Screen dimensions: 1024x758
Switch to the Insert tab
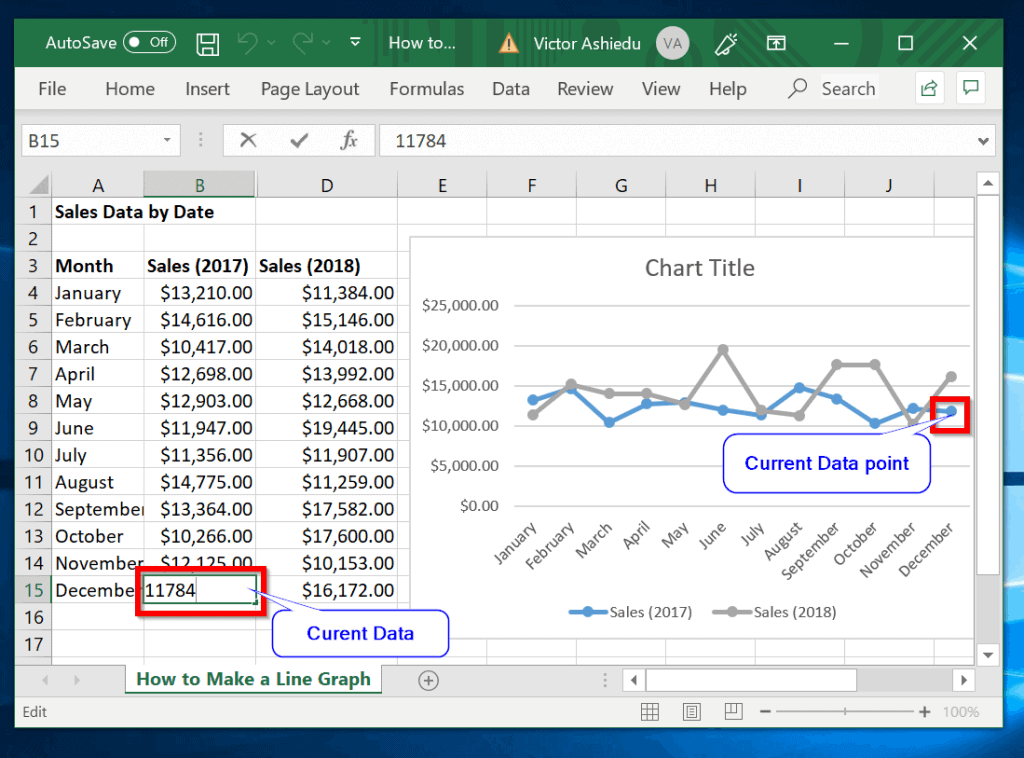click(x=207, y=88)
